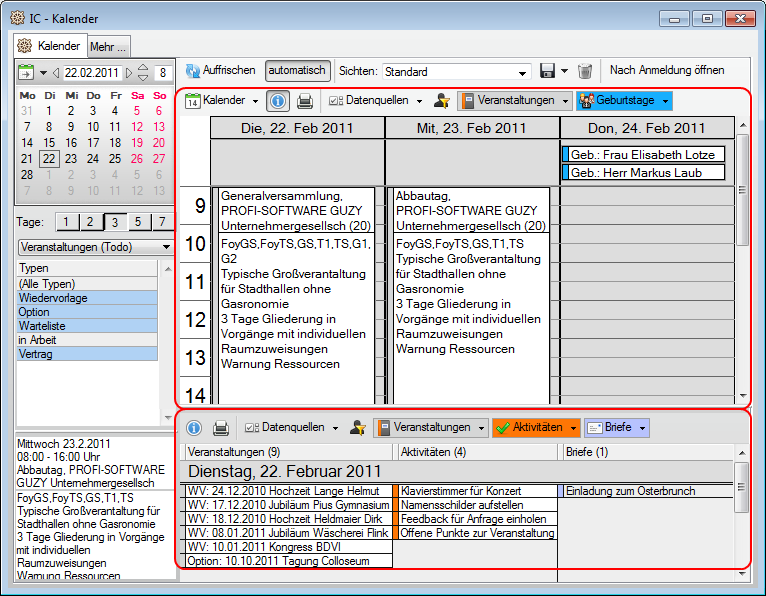Click printer icon in lower list toolbar
Image resolution: width=766 pixels, height=596 pixels.
pos(221,428)
